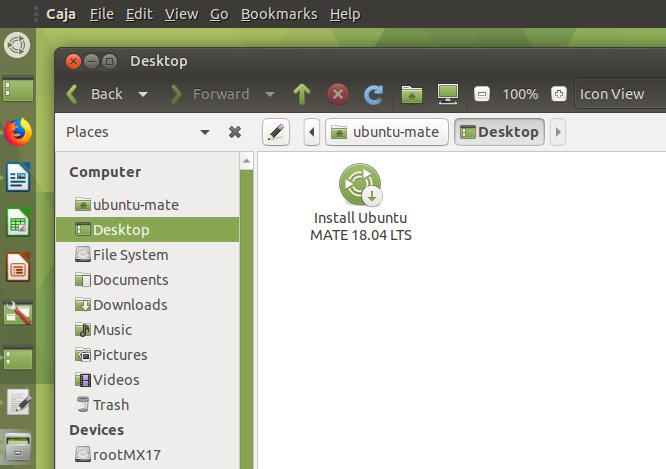Image resolution: width=666 pixels, height=469 pixels.
Task: Select File System in the sidebar
Action: coord(130,255)
